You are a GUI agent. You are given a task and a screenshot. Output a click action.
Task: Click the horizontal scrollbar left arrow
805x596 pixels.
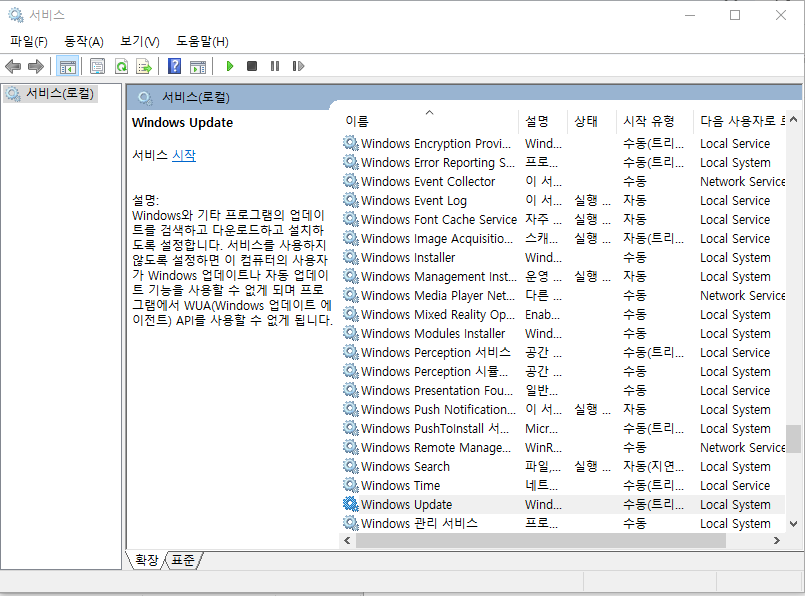(x=348, y=541)
